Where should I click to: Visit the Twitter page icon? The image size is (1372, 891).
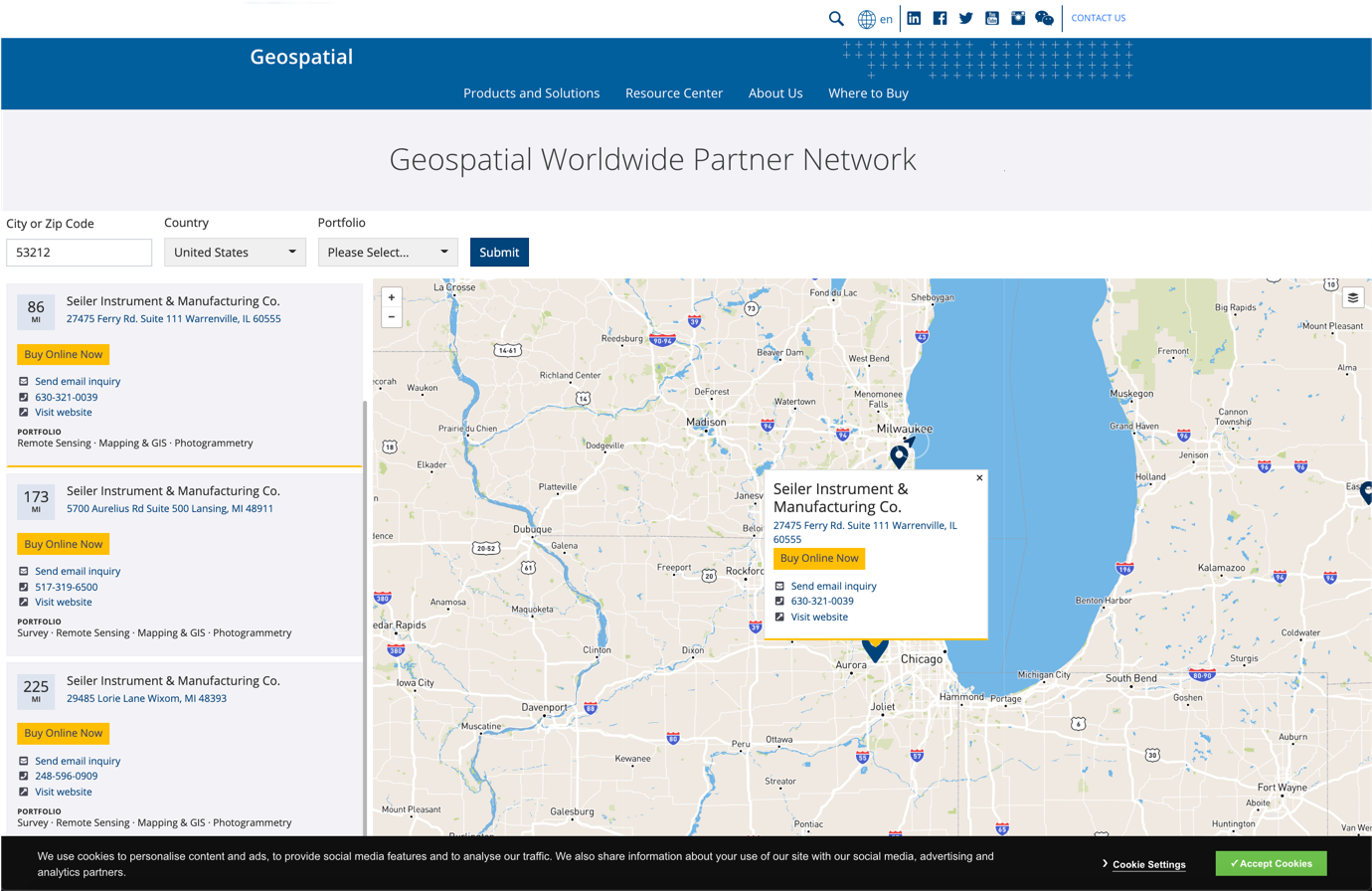point(965,18)
